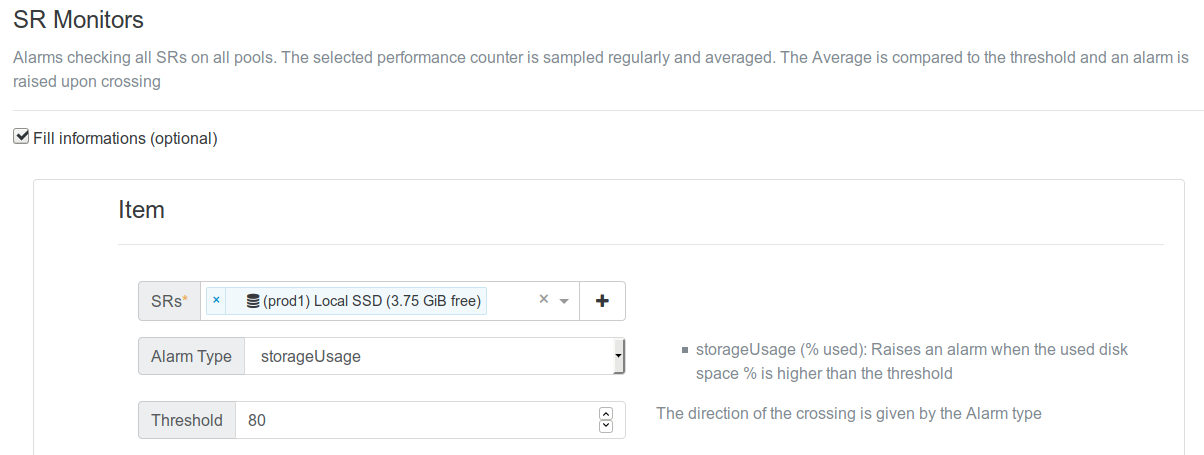Expand the SRs selector dropdown arrow
Screen dimensions: 1204x455
564,301
